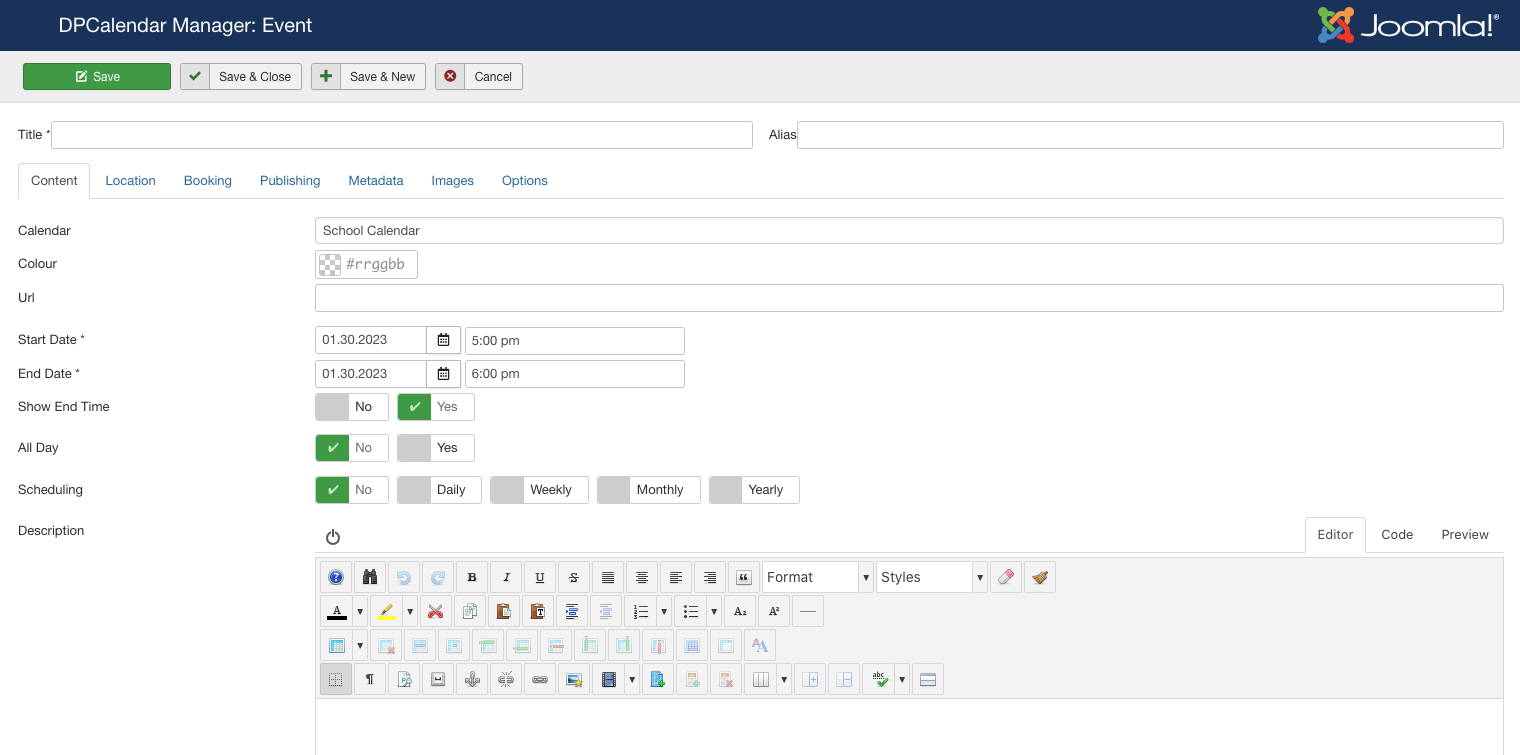Image resolution: width=1520 pixels, height=755 pixels.
Task: Apply Subscript formatting
Action: tap(740, 611)
